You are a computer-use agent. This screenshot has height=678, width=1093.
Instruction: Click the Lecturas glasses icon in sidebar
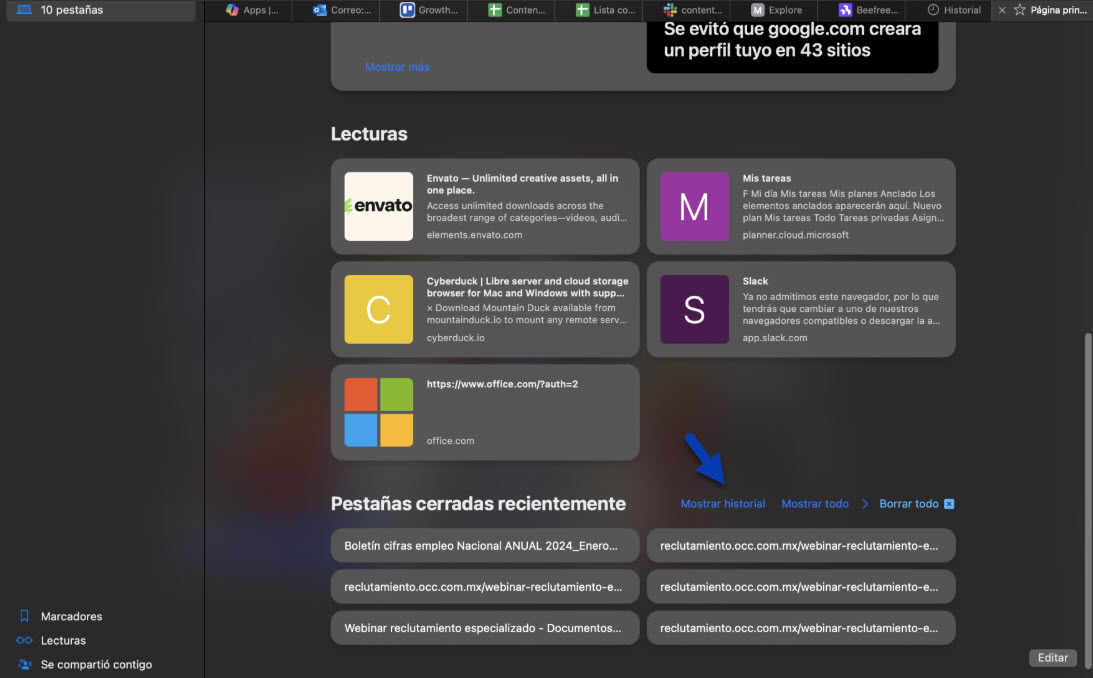click(25, 640)
